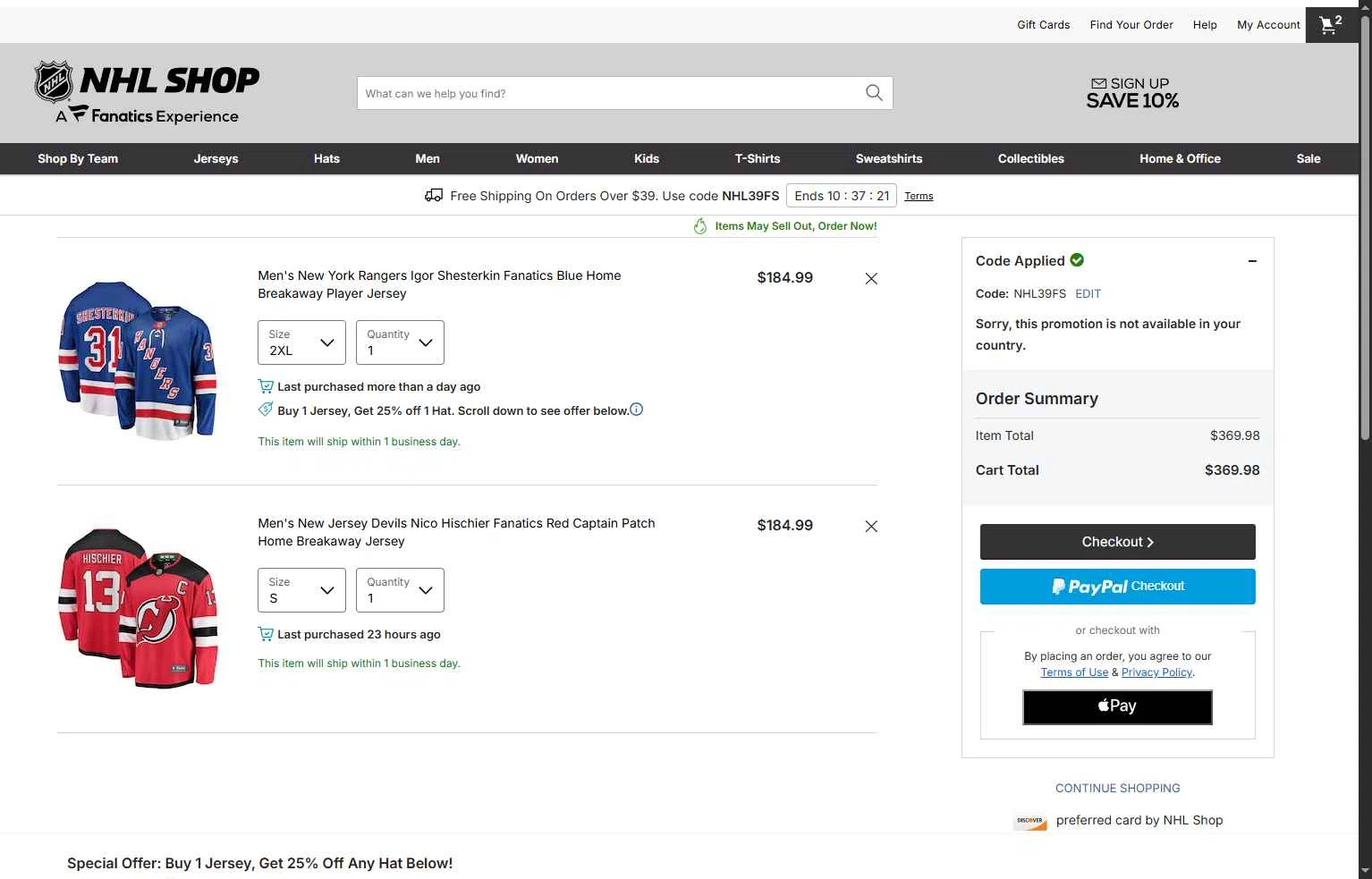Screen dimensions: 1372x879
Task: Open the Rangers Shesterkin jersey thumbnail
Action: (138, 360)
